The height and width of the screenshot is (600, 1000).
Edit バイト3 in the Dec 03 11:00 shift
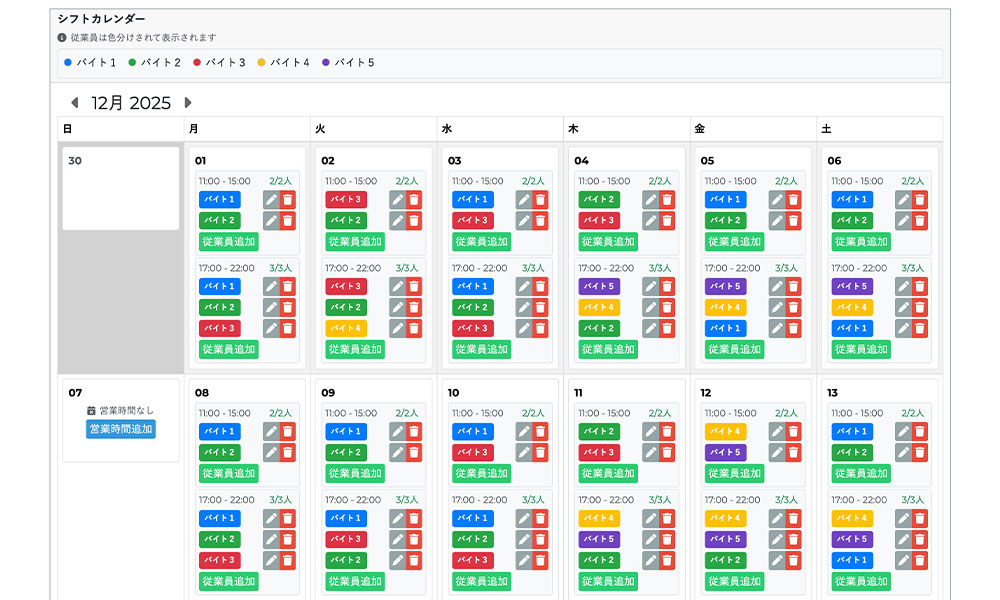[524, 221]
